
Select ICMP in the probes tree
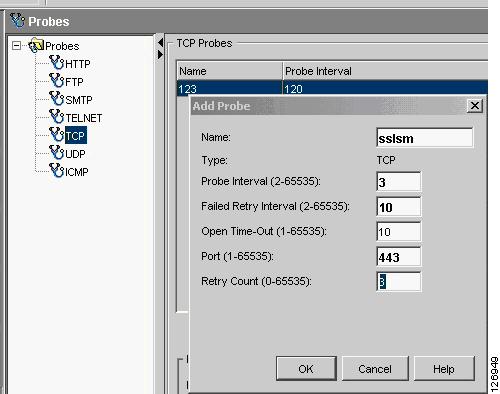(77, 172)
